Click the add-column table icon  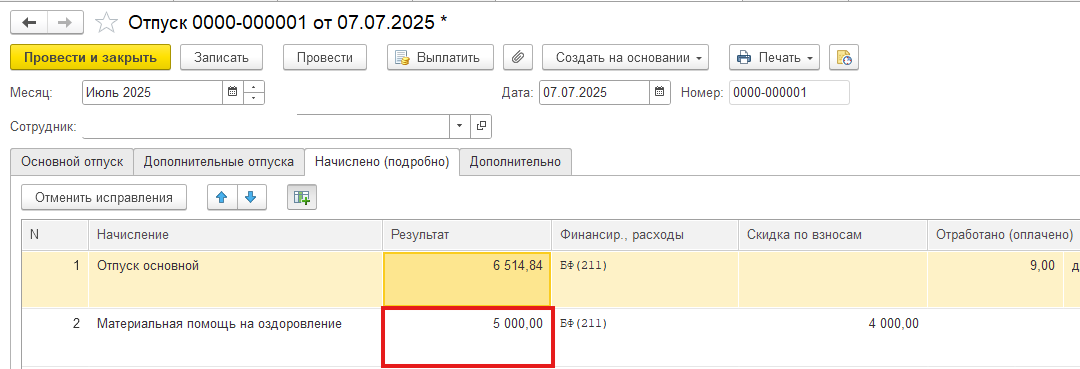tap(302, 198)
